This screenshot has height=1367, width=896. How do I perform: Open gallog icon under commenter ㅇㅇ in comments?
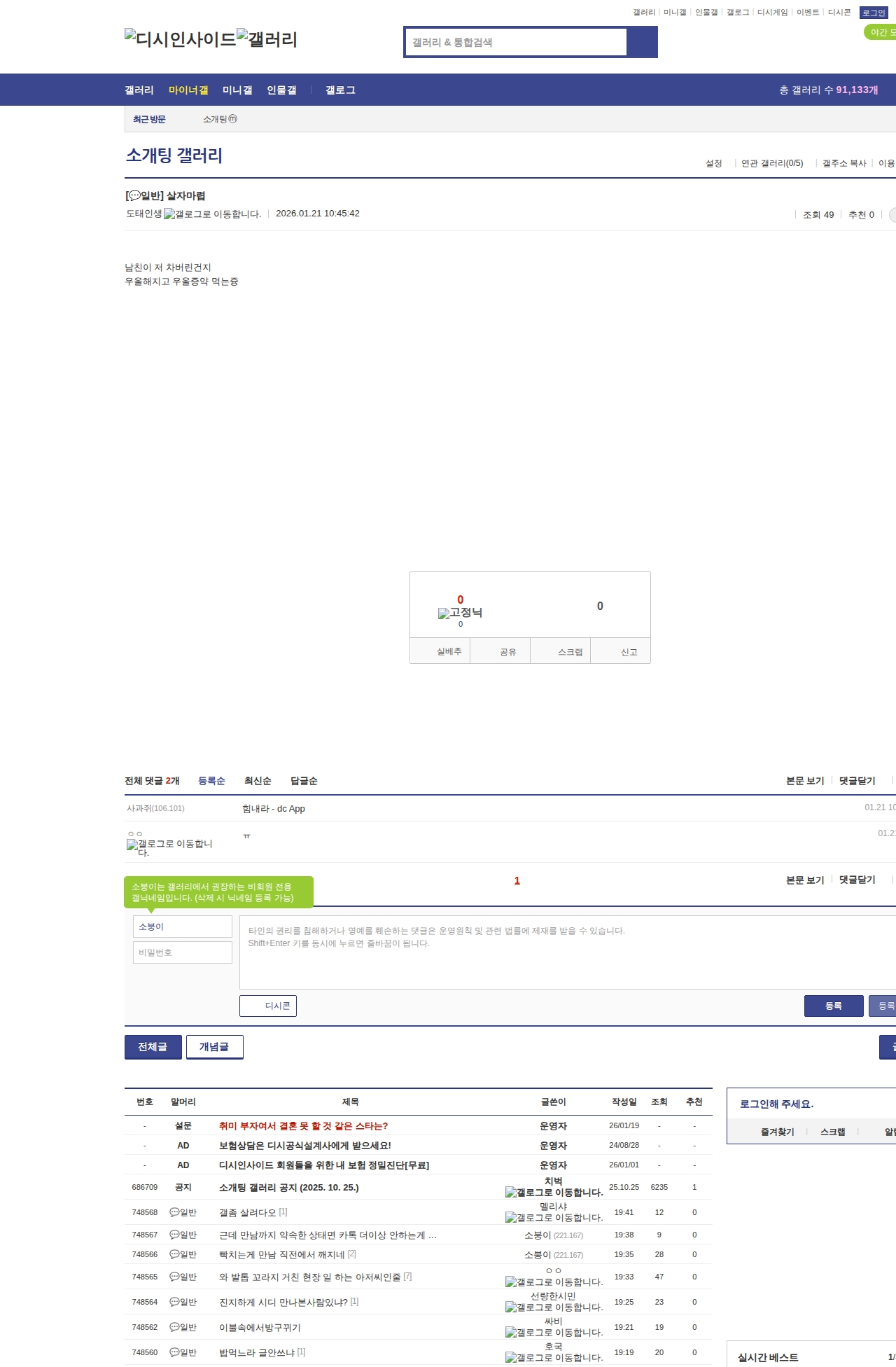click(x=169, y=847)
